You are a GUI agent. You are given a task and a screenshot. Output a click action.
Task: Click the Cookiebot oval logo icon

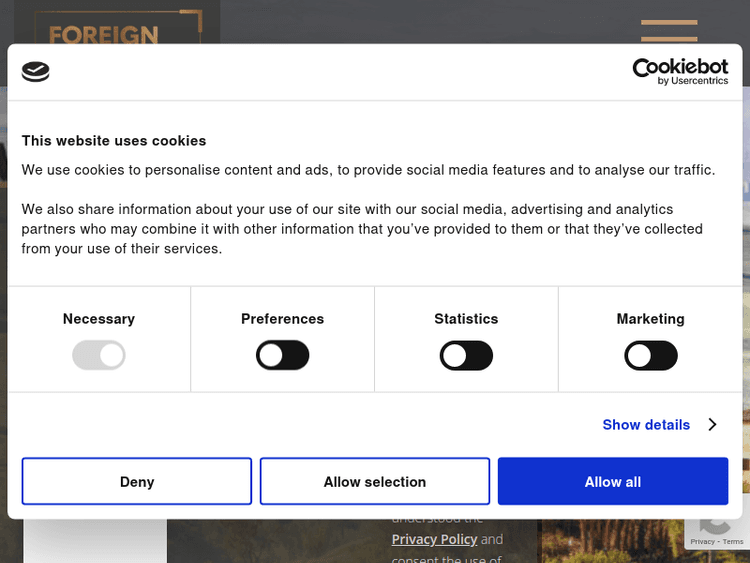pyautogui.click(x=36, y=72)
